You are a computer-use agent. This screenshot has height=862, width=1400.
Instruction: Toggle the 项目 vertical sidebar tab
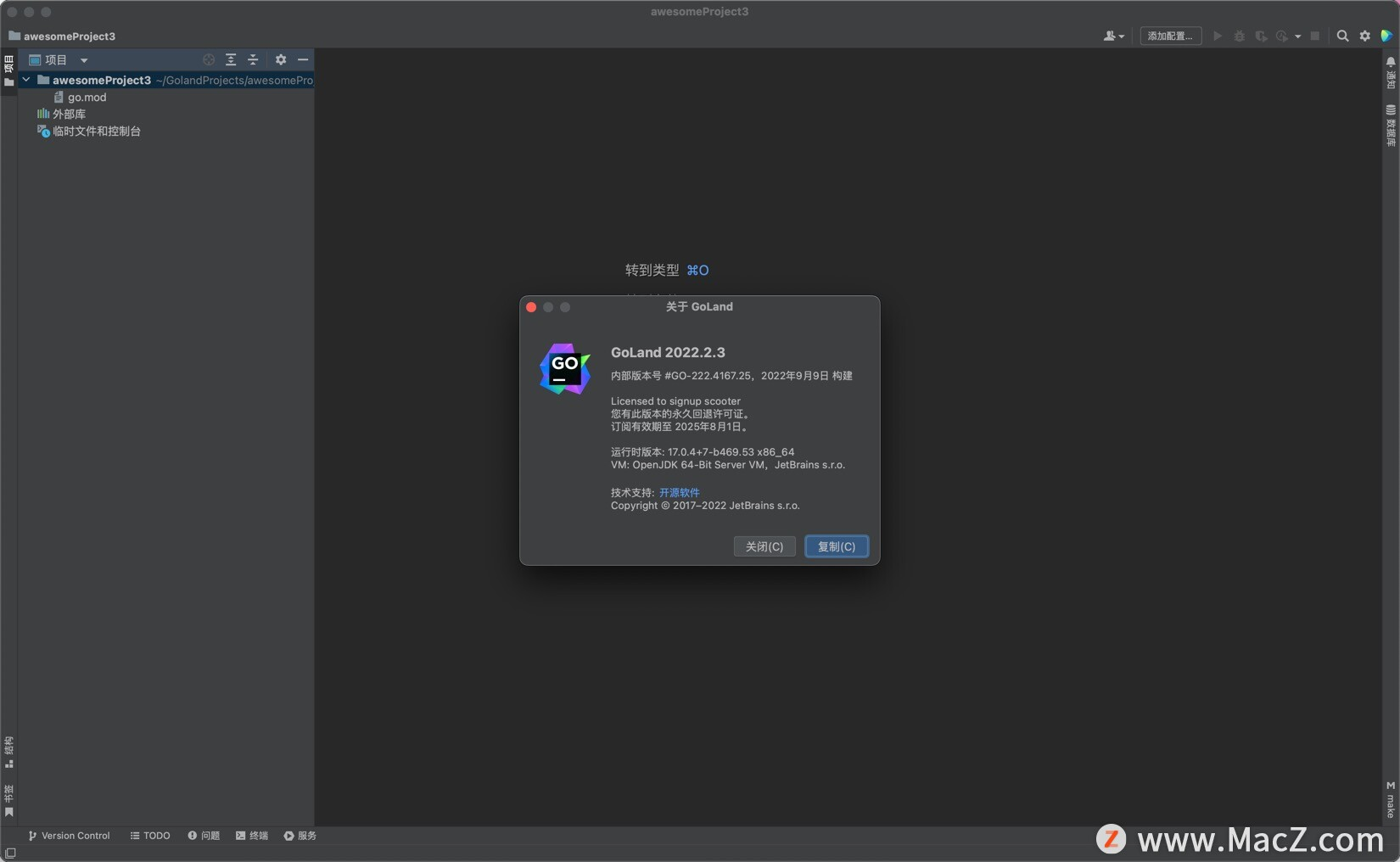[8, 70]
